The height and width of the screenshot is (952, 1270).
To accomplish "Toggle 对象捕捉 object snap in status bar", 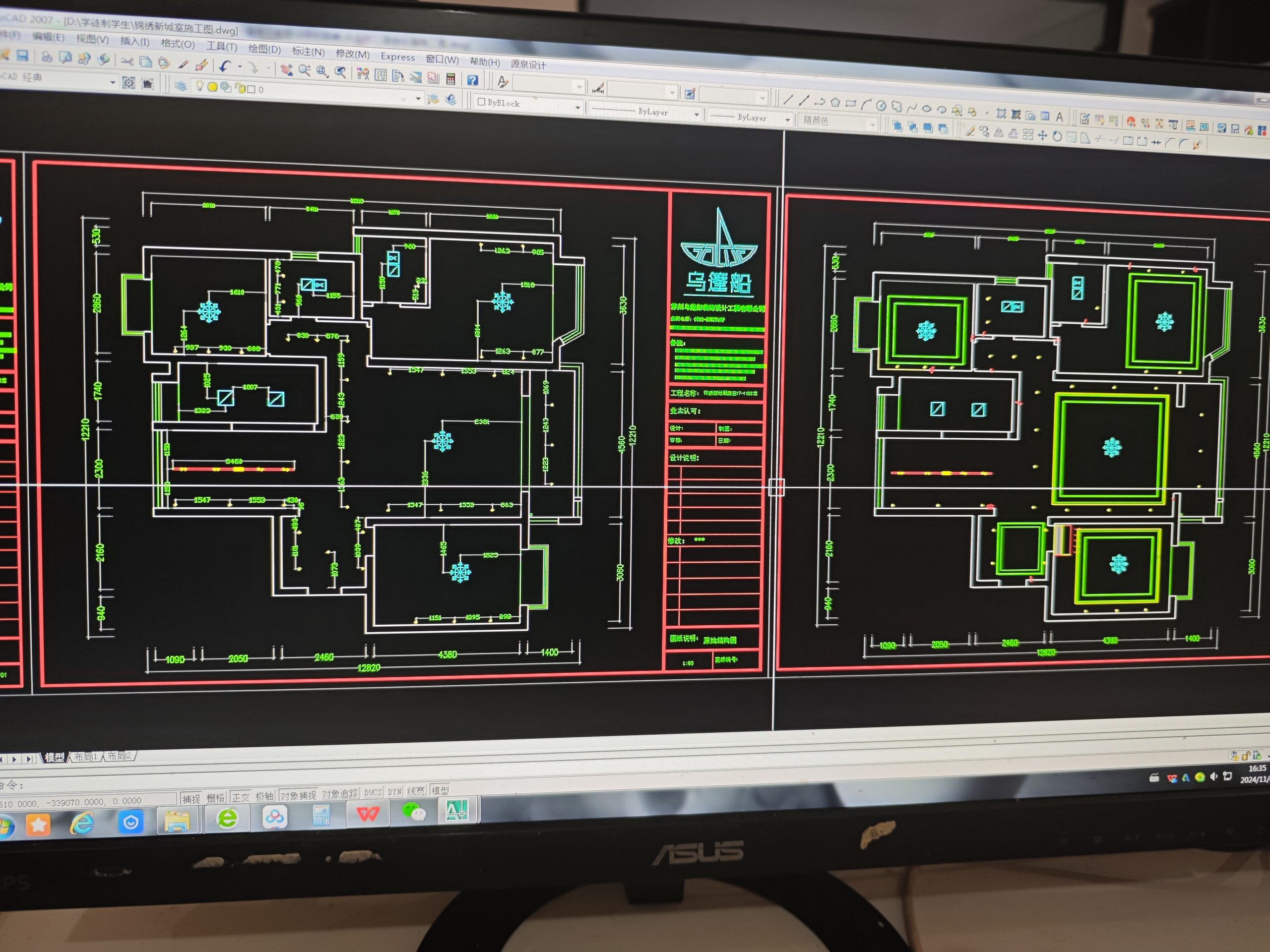I will click(x=299, y=795).
